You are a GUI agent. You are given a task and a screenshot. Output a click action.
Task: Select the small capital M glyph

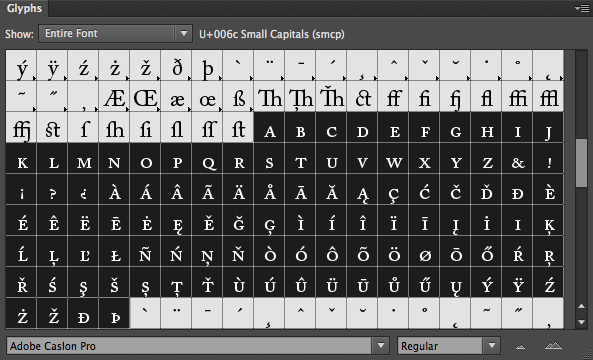(x=83, y=158)
